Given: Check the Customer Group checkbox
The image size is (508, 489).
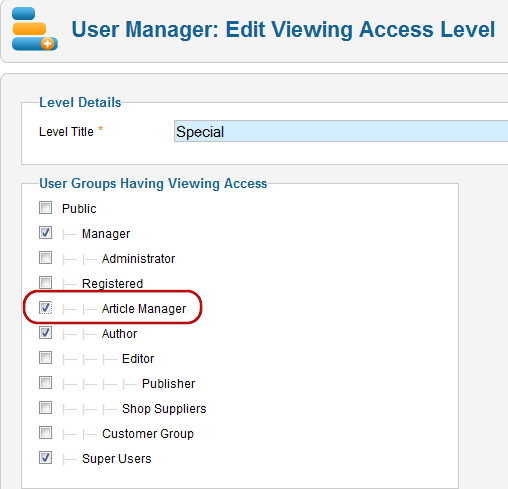Looking at the screenshot, I should 45,433.
